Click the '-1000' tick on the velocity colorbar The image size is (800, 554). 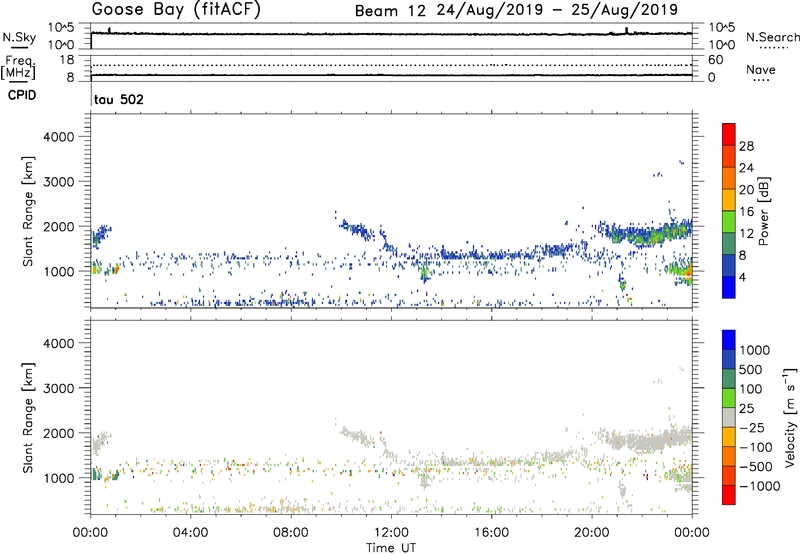point(759,486)
